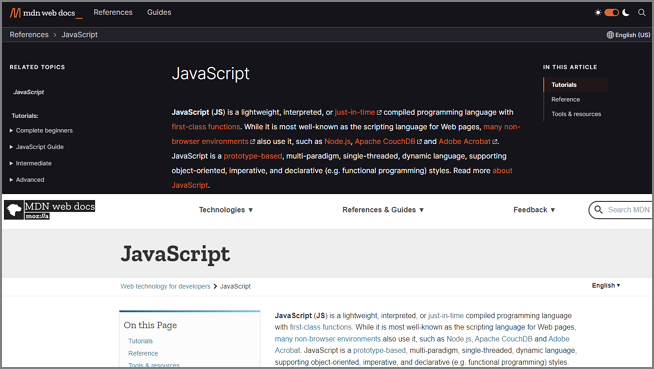Open the blue first-class functions link
The height and width of the screenshot is (369, 654).
(321, 327)
